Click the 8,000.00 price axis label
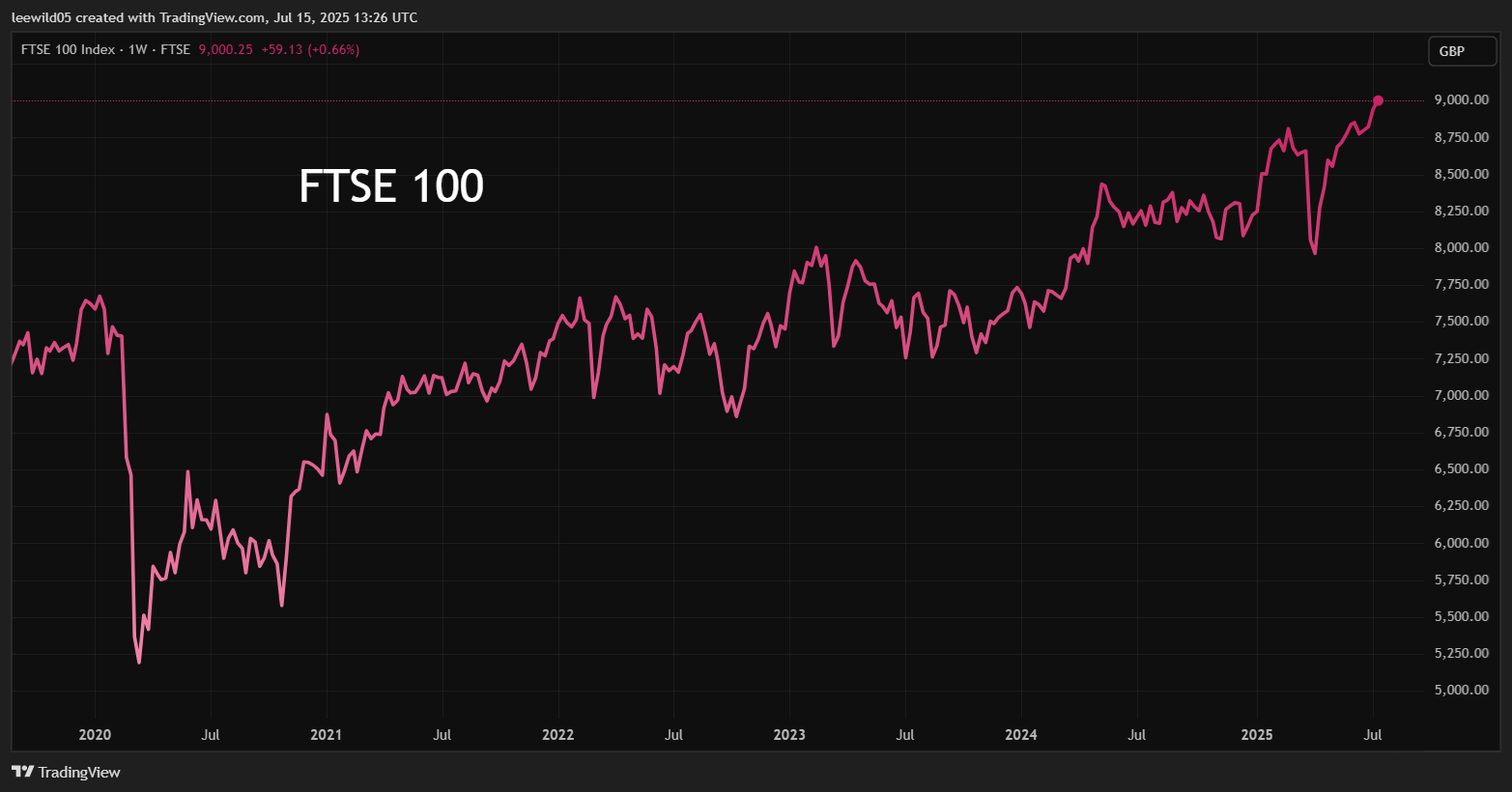The image size is (1512, 792). tap(1461, 247)
